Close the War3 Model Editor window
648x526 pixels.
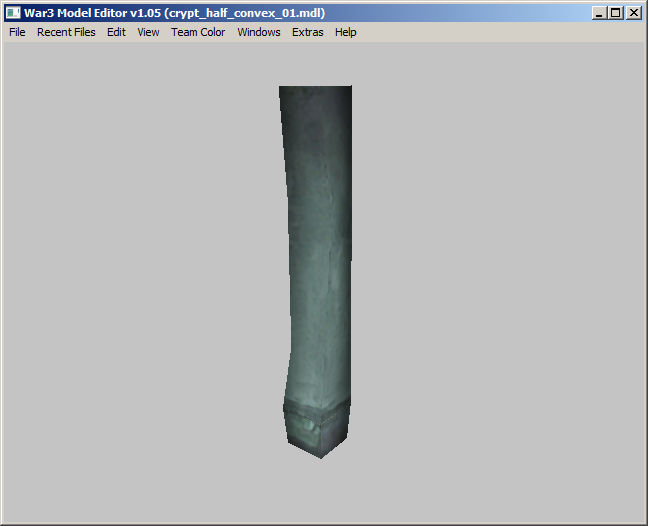tap(634, 13)
